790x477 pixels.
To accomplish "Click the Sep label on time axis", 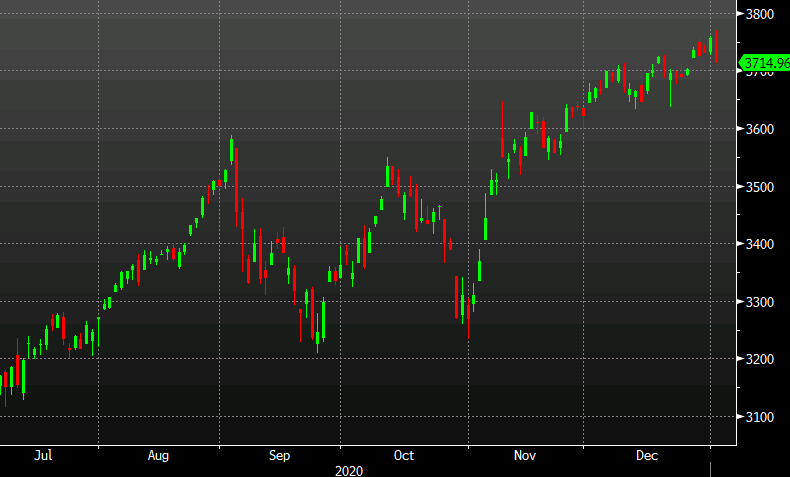I will 279,455.
